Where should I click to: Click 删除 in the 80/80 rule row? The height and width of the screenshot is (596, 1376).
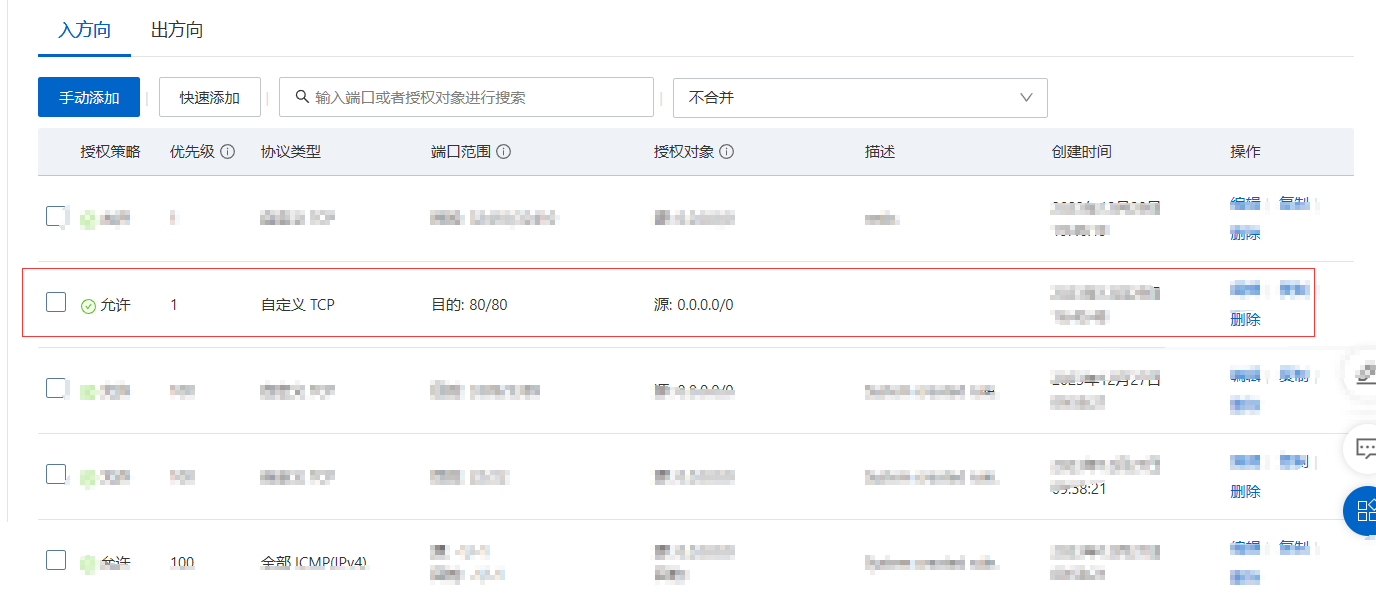click(1245, 319)
